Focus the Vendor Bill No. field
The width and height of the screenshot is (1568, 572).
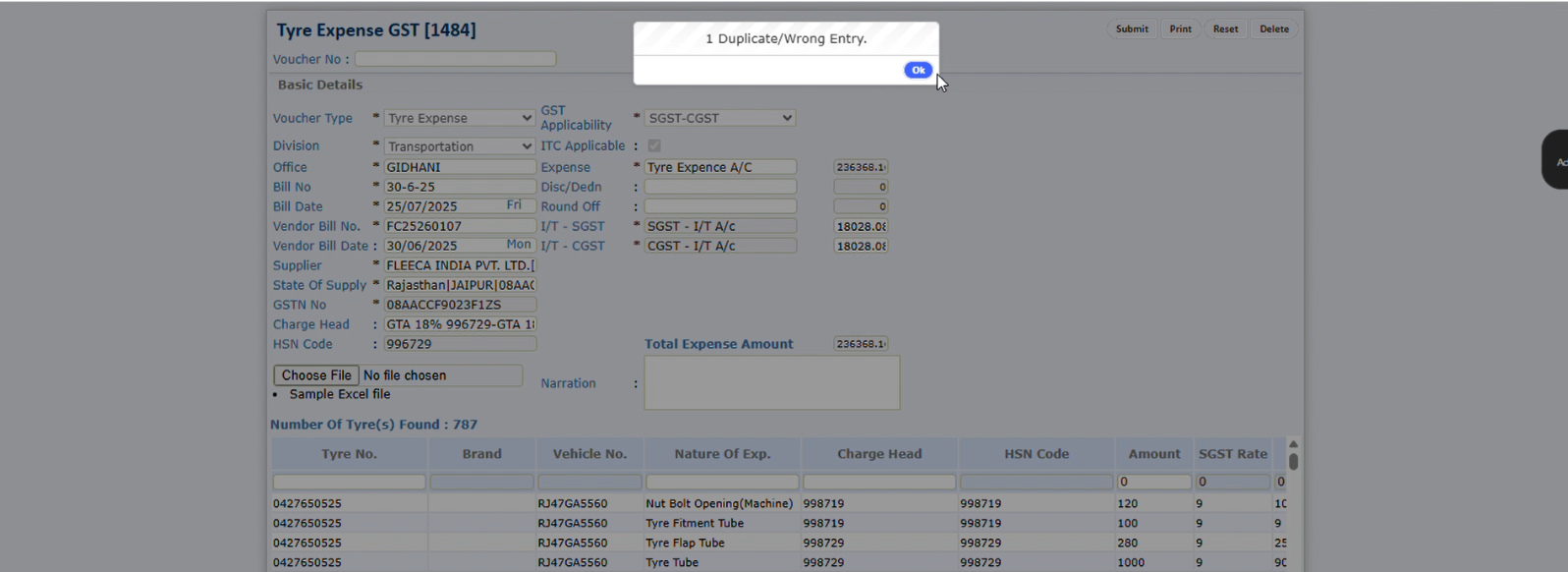[x=459, y=226]
